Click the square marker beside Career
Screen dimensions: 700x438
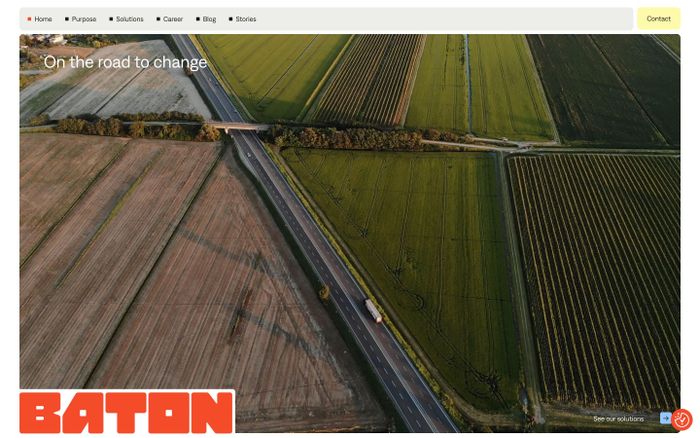(x=158, y=19)
